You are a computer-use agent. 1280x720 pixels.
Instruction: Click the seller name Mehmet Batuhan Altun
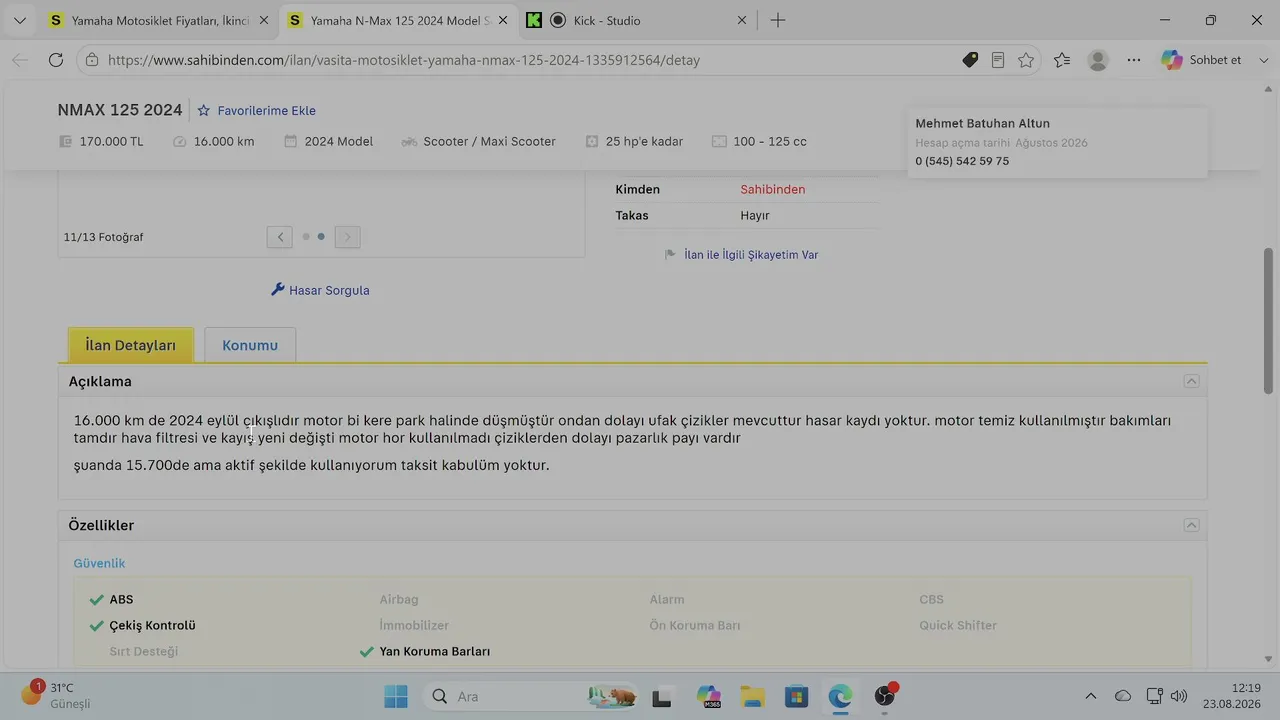(x=982, y=123)
